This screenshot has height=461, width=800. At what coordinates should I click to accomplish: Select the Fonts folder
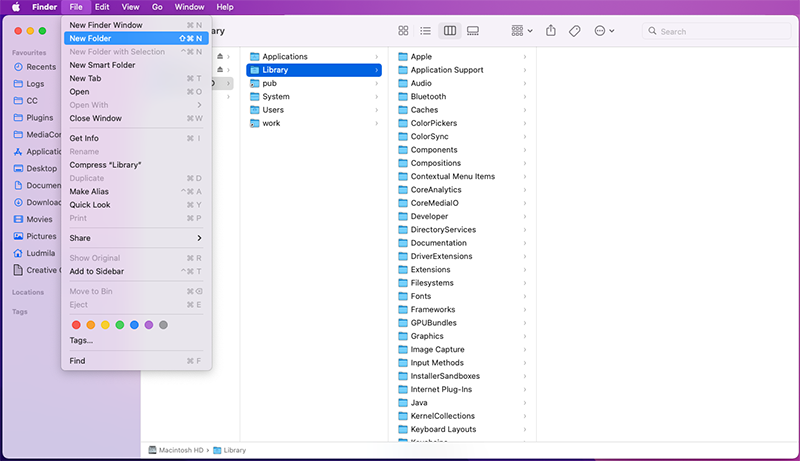462,296
